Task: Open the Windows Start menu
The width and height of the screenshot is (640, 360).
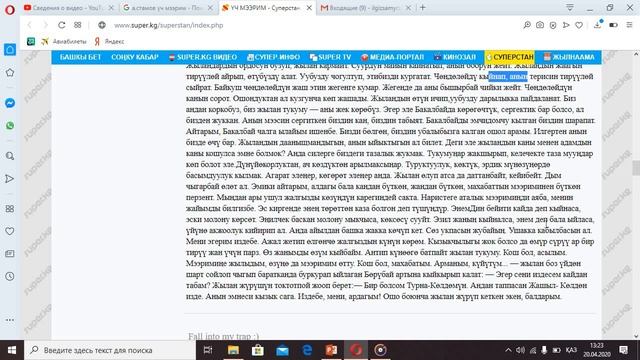Action: tap(12, 350)
